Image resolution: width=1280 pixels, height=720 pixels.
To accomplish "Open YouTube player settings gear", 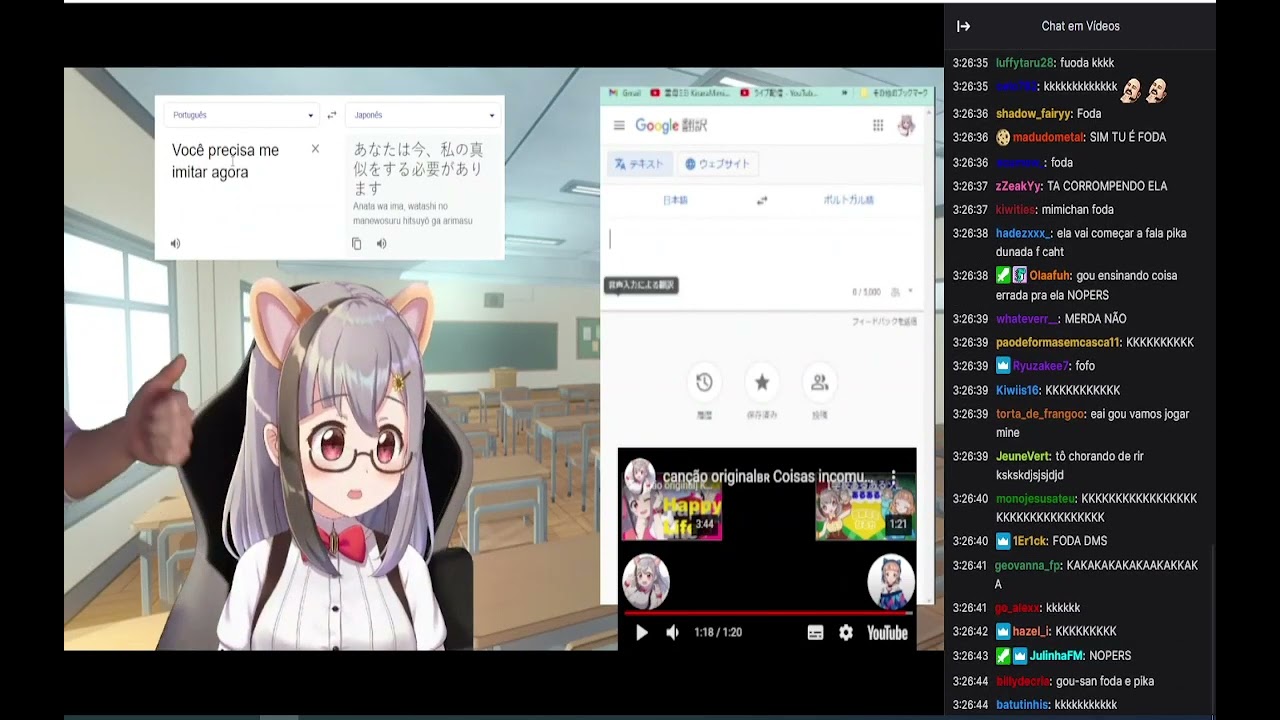I will click(846, 632).
